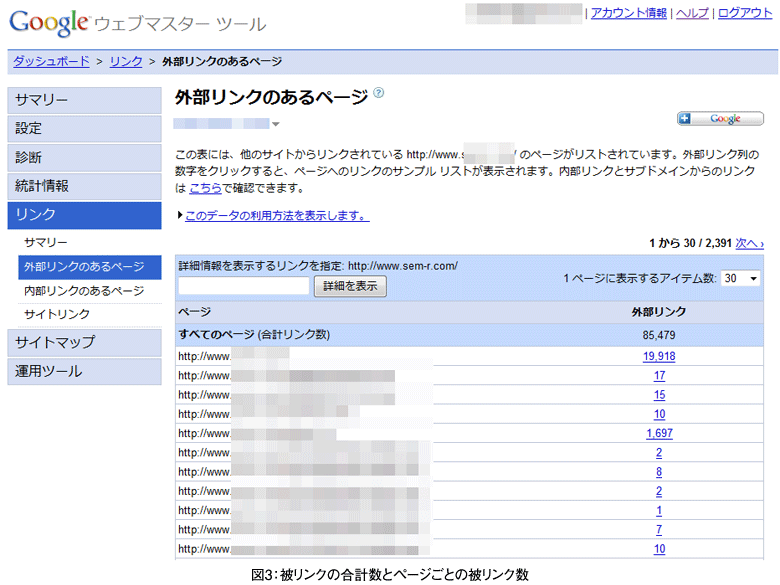Open the site selector dropdown arrow under title
The width and height of the screenshot is (780, 585).
point(276,124)
